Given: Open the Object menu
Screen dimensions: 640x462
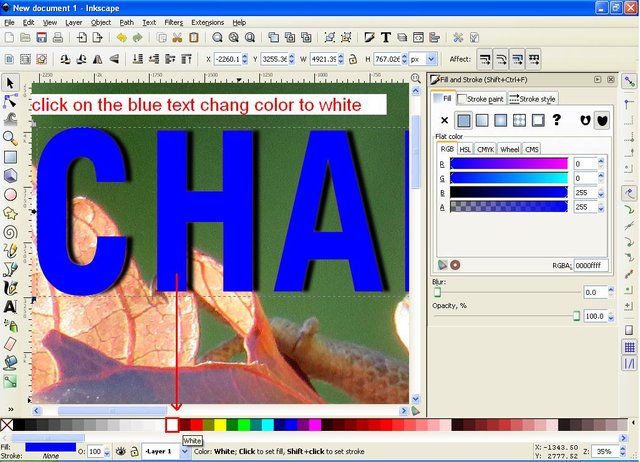Looking at the screenshot, I should 101,22.
